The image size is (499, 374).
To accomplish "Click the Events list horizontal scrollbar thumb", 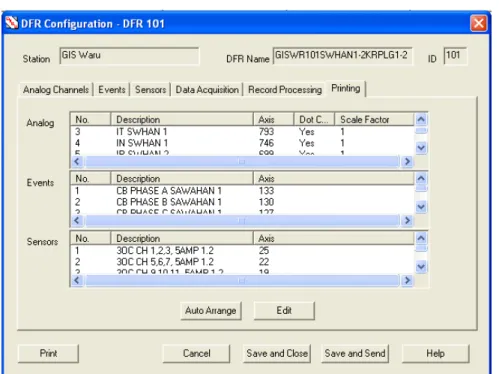I will point(242,220).
